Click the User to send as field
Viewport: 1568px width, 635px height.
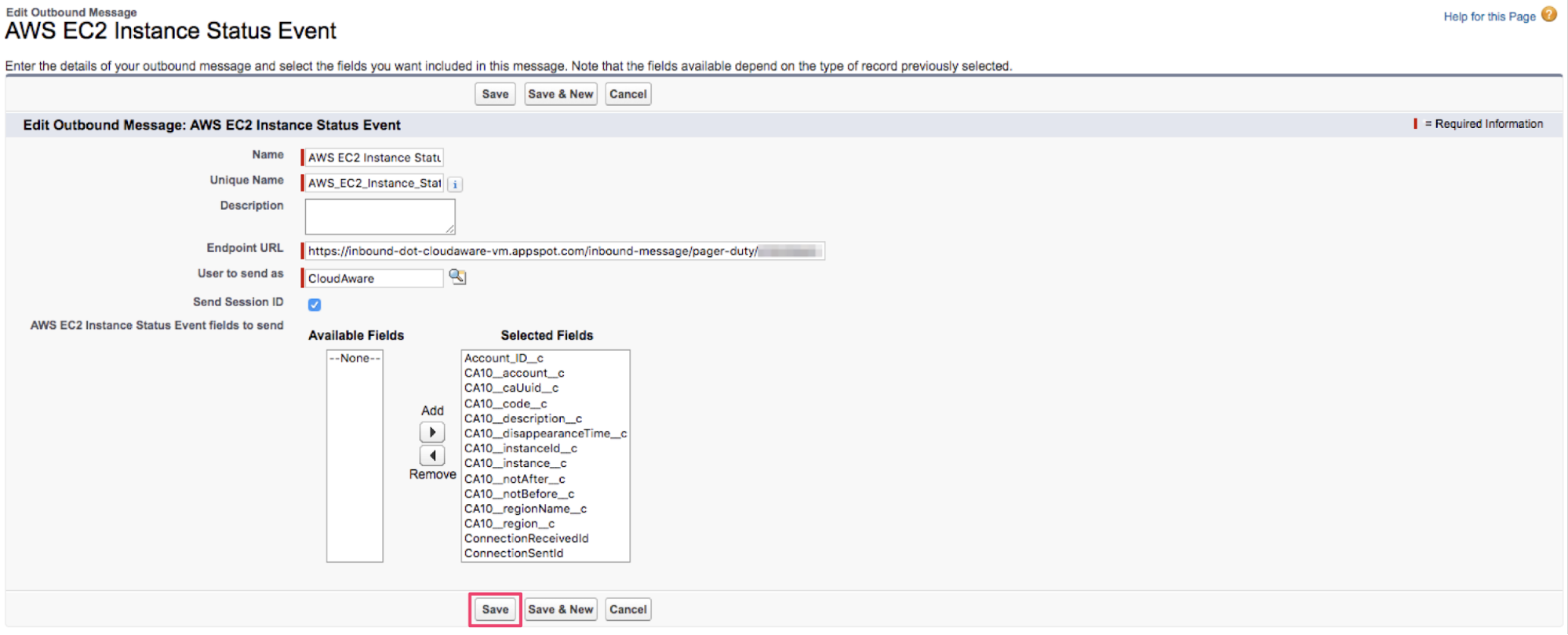[x=374, y=279]
